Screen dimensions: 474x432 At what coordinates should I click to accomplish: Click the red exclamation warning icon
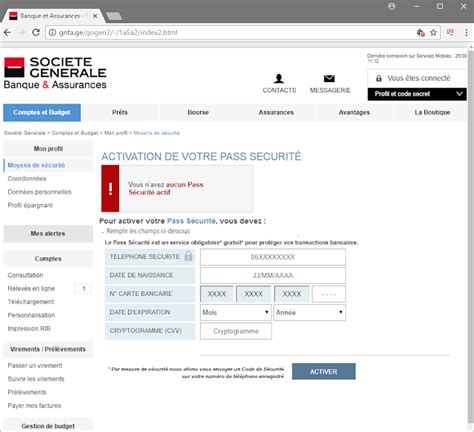point(110,188)
